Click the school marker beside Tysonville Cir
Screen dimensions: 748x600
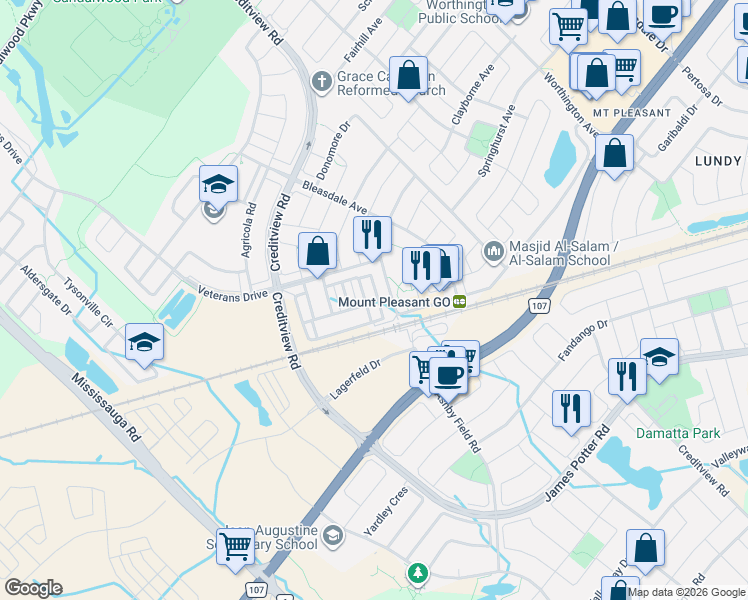click(144, 345)
